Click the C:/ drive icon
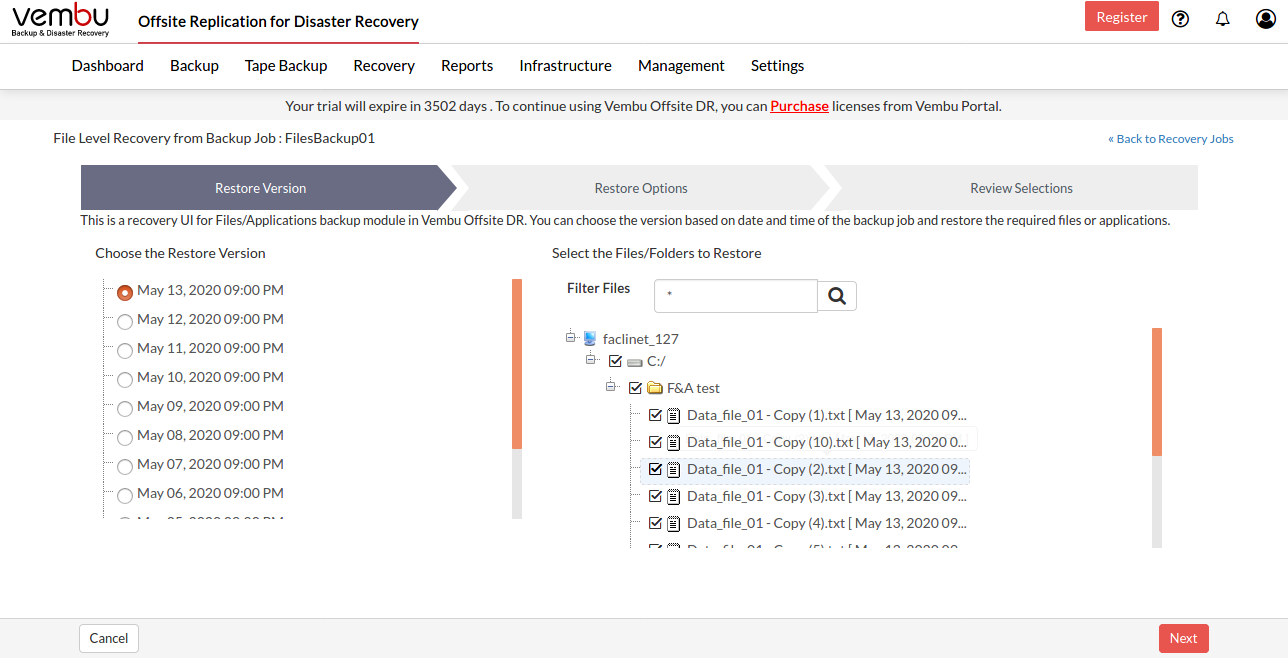The image size is (1288, 663). click(x=634, y=362)
